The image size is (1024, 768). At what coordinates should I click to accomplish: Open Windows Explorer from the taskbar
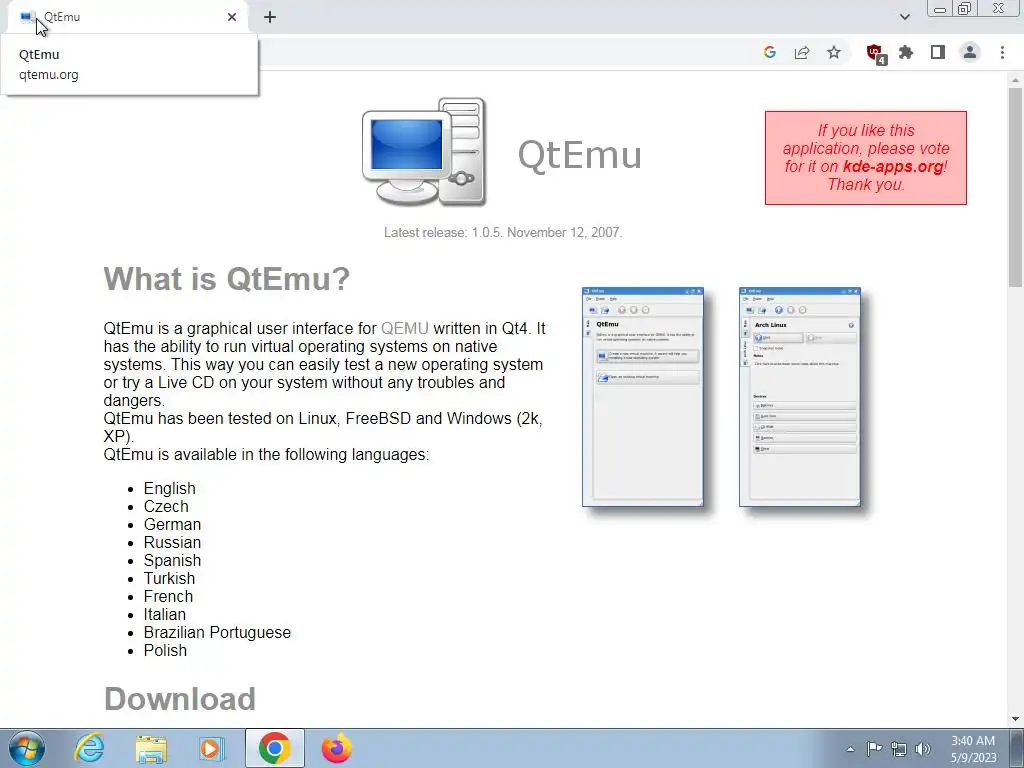pos(151,748)
